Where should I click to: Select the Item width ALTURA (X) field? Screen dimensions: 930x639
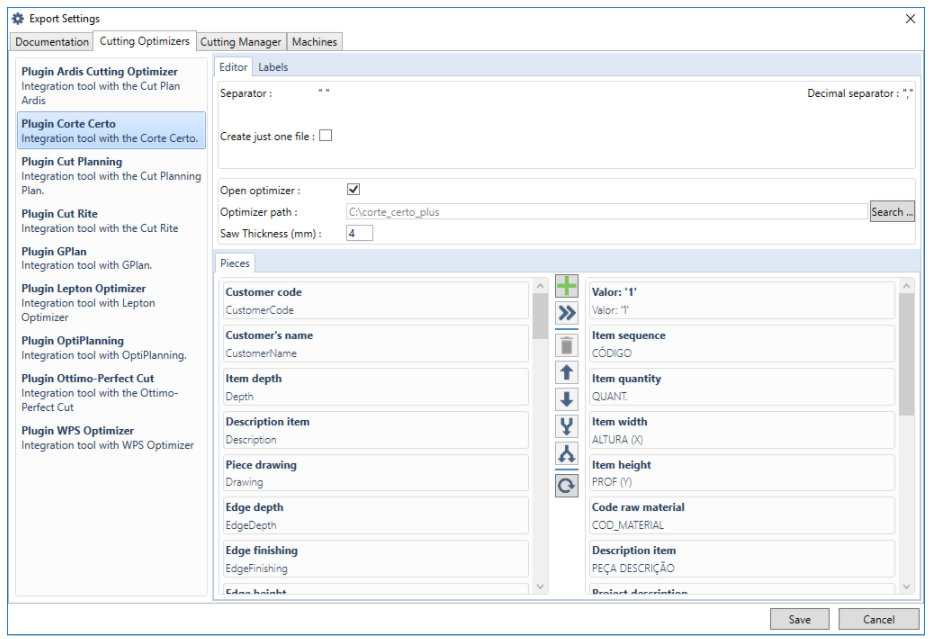[x=742, y=430]
